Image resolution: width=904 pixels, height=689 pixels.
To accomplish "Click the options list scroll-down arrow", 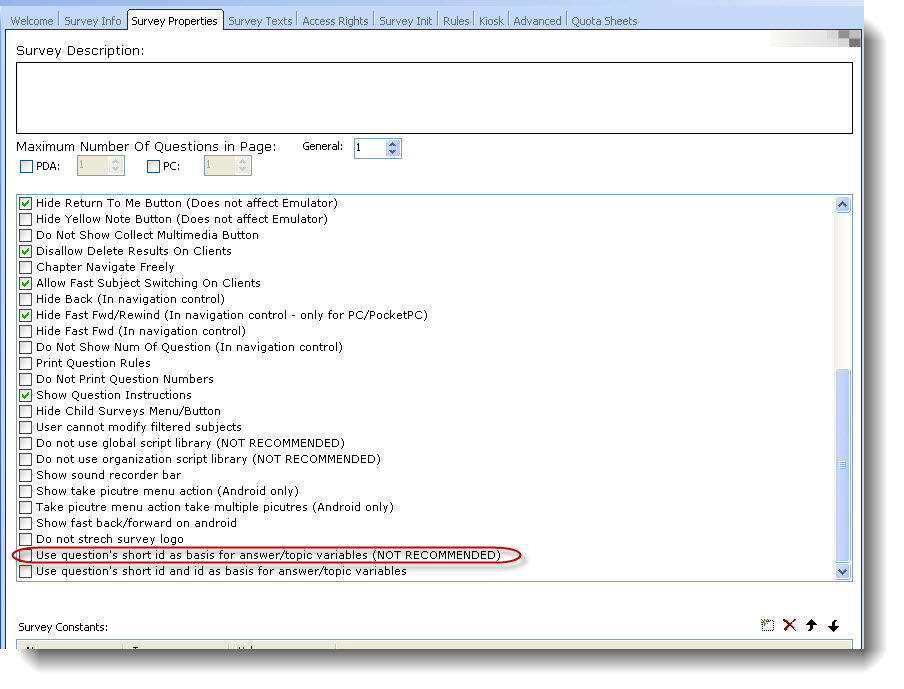I will tap(842, 571).
